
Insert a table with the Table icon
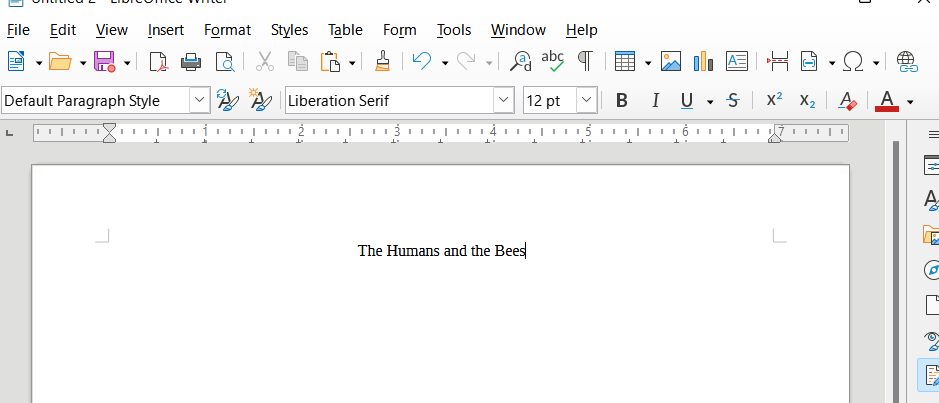(625, 61)
